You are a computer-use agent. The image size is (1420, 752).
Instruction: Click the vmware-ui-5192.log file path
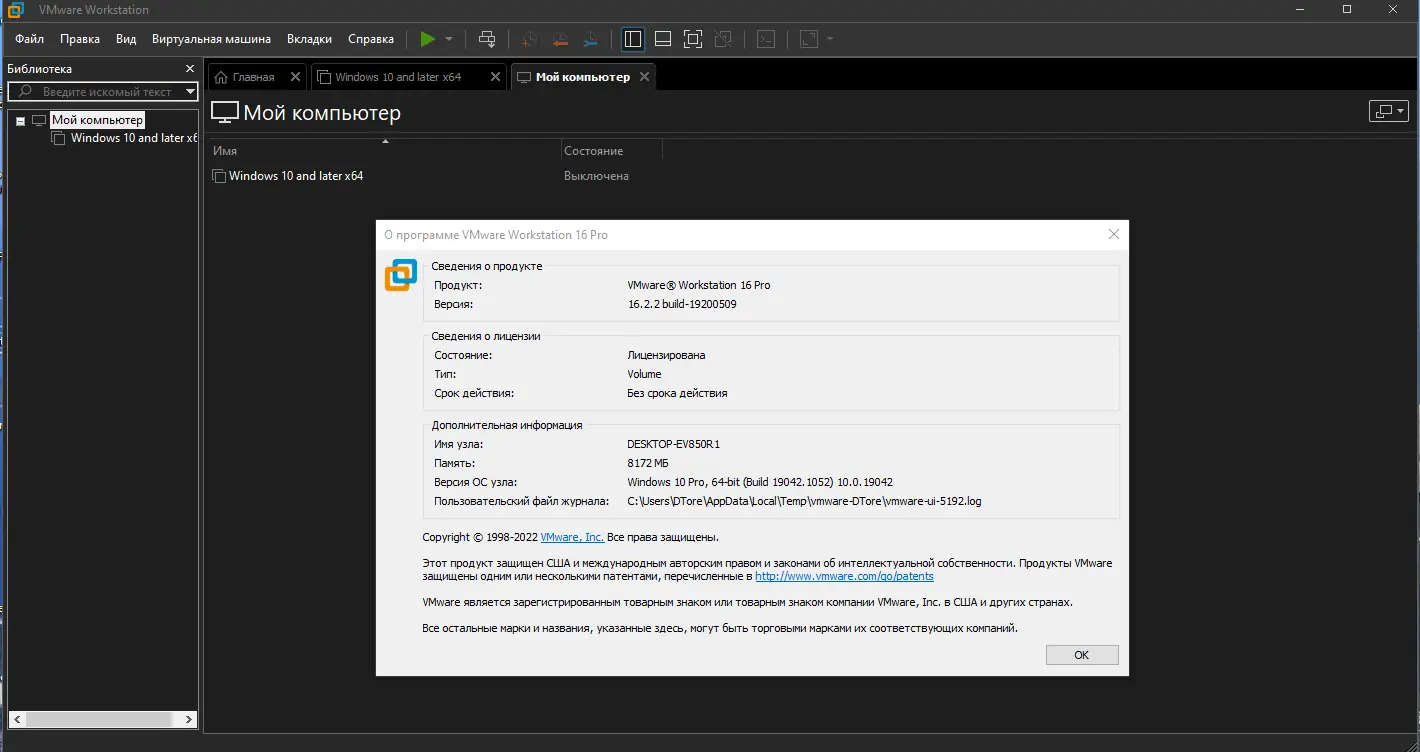click(x=804, y=501)
